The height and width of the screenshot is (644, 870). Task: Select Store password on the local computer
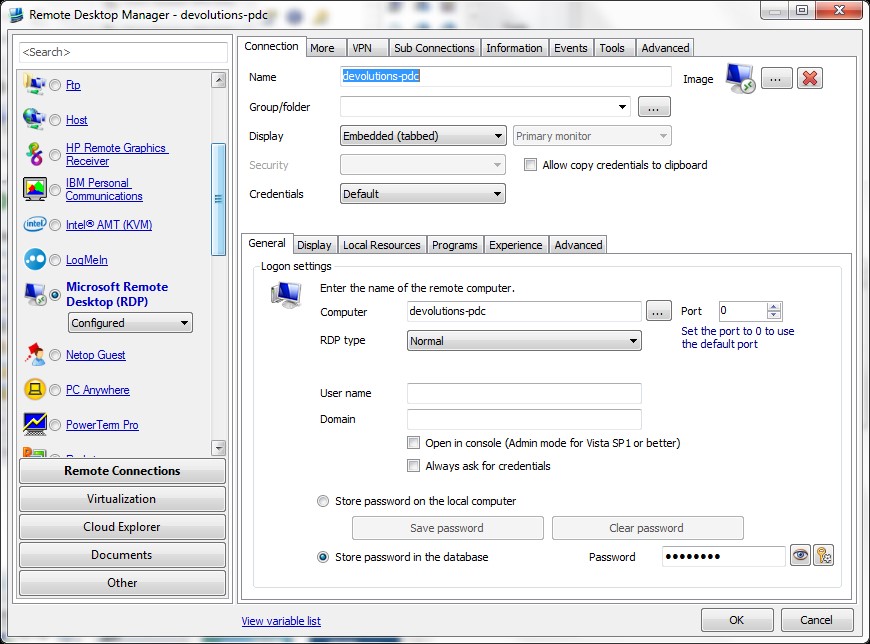(323, 501)
